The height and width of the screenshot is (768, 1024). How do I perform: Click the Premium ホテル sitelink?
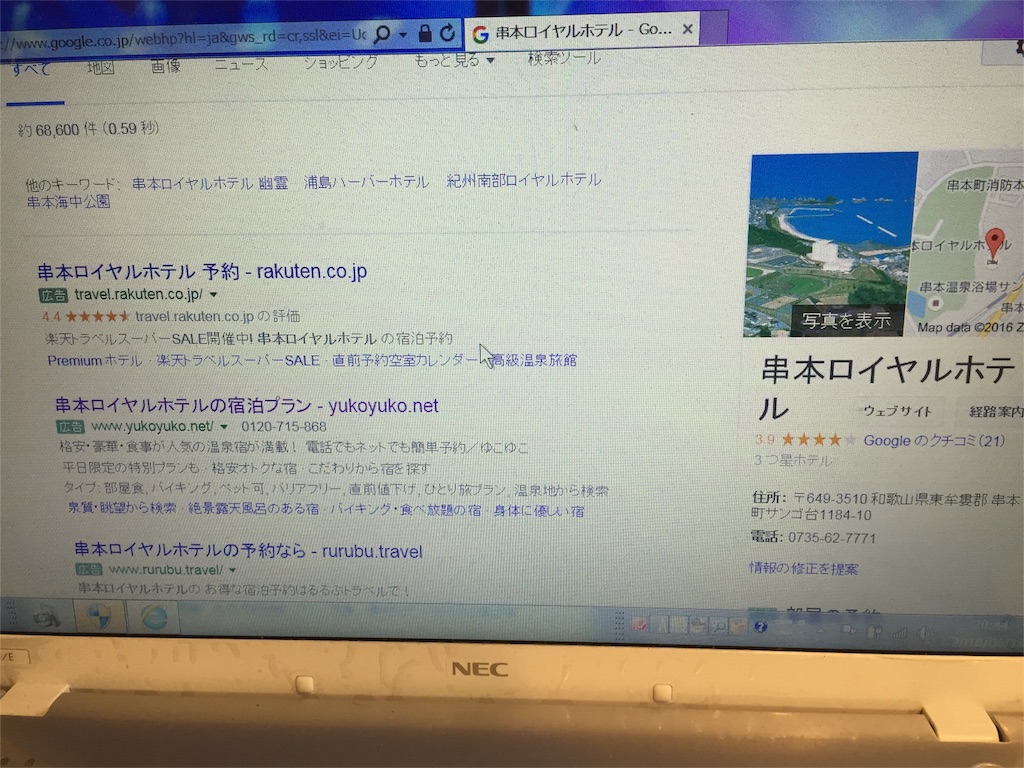94,360
